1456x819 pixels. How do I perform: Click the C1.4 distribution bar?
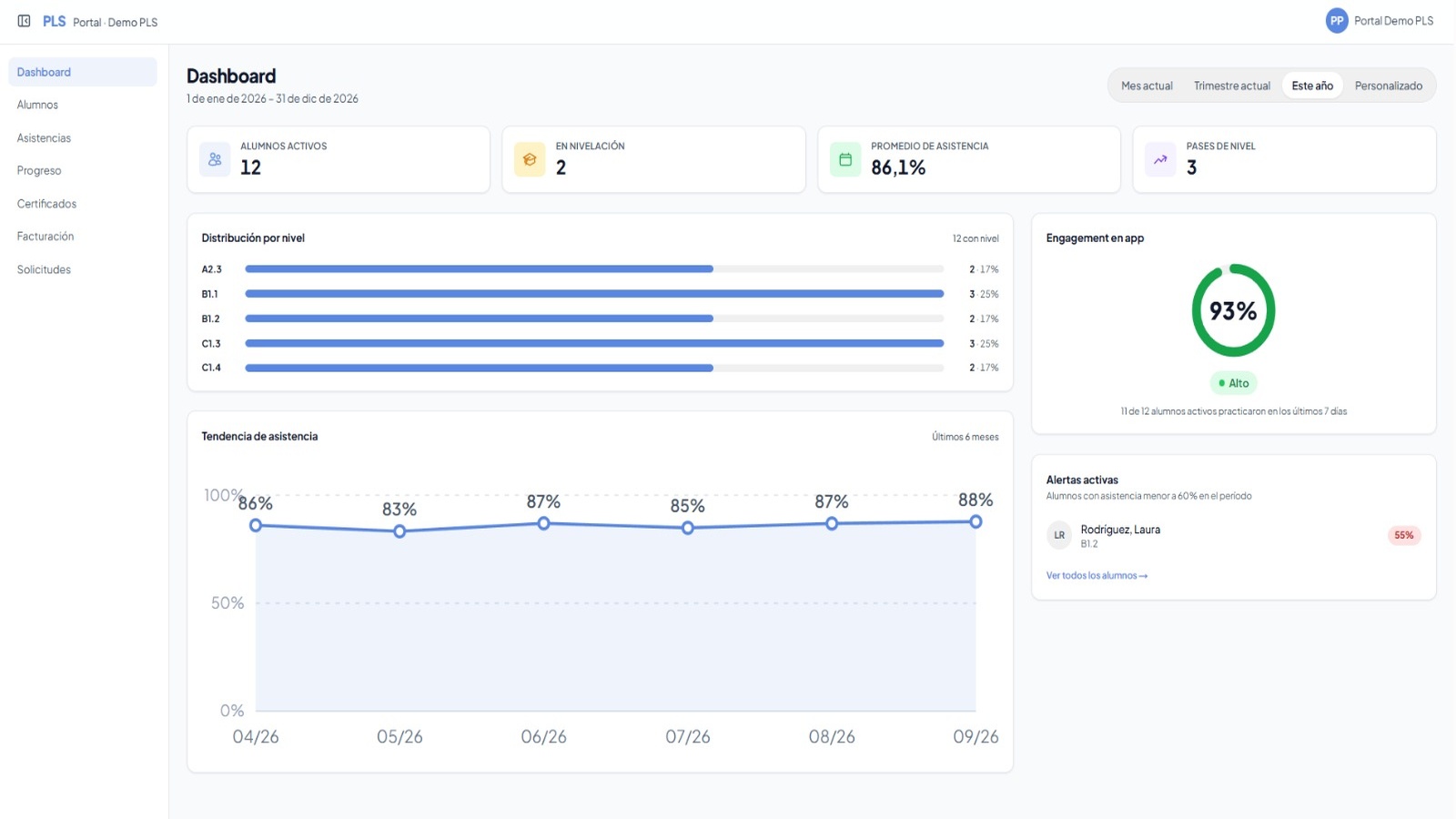594,368
